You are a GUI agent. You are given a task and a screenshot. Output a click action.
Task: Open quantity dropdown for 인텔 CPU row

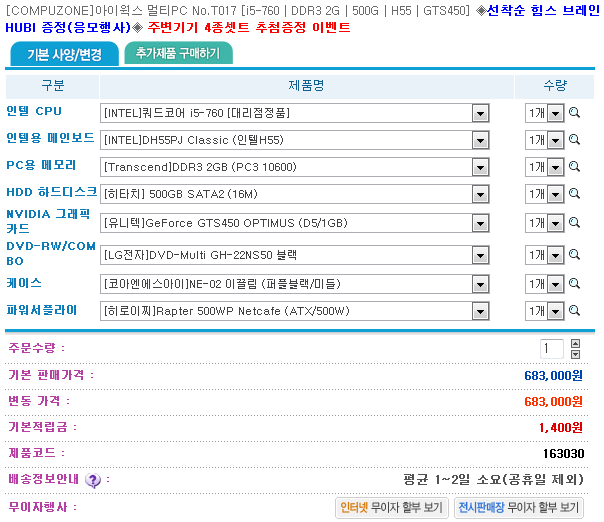(x=545, y=113)
